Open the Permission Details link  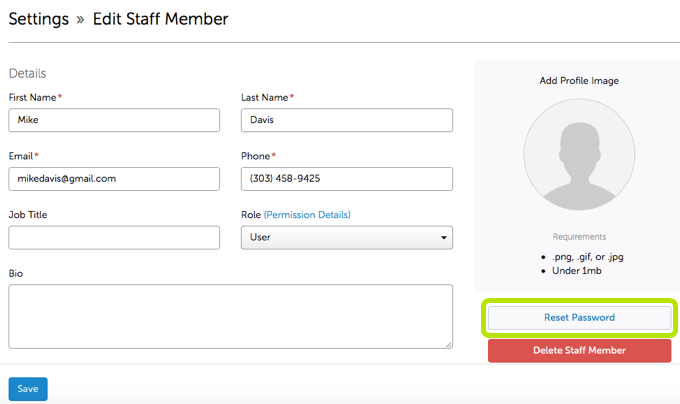click(307, 215)
